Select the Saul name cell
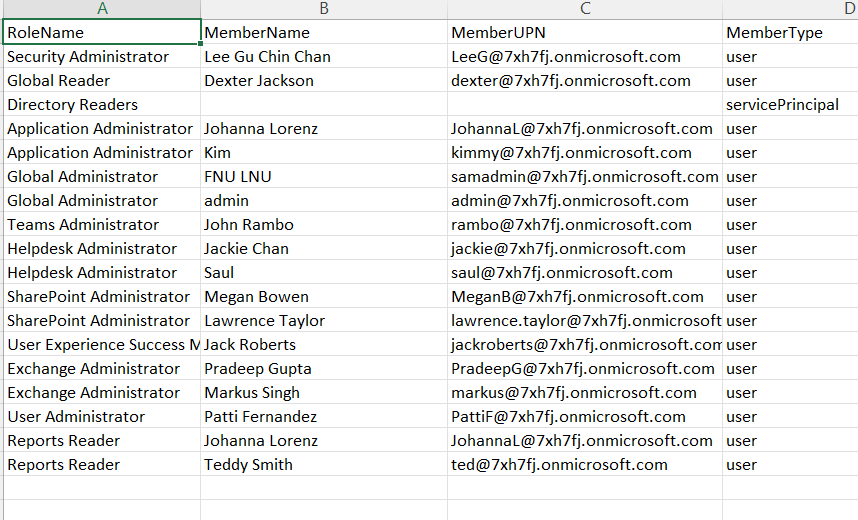This screenshot has width=858, height=520. [324, 273]
